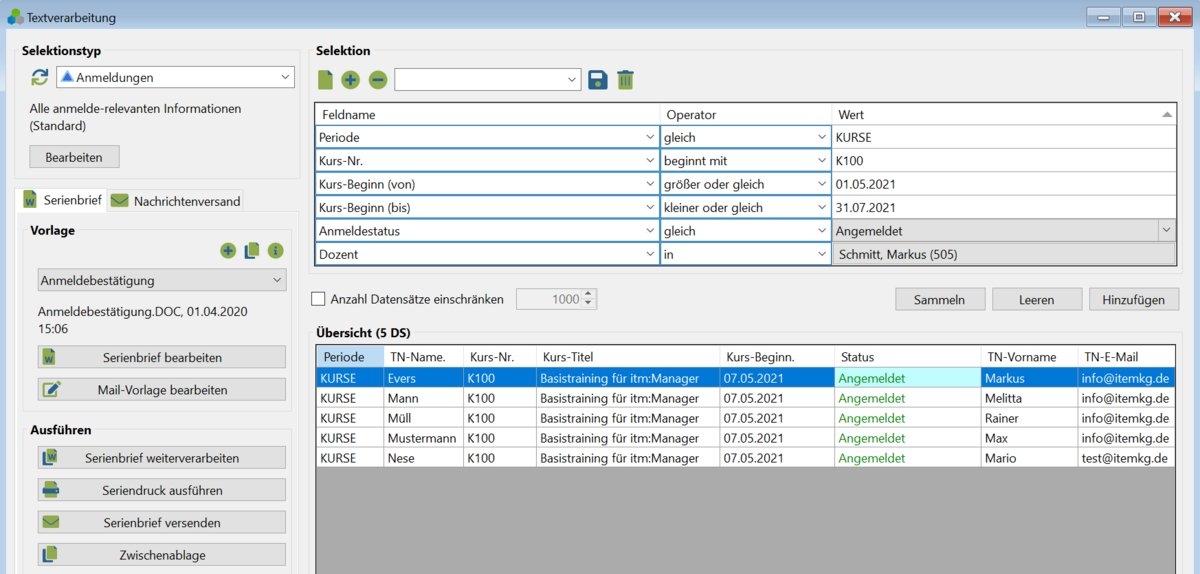Click the copy template icon in Vorlage
This screenshot has height=574, width=1200.
[252, 251]
